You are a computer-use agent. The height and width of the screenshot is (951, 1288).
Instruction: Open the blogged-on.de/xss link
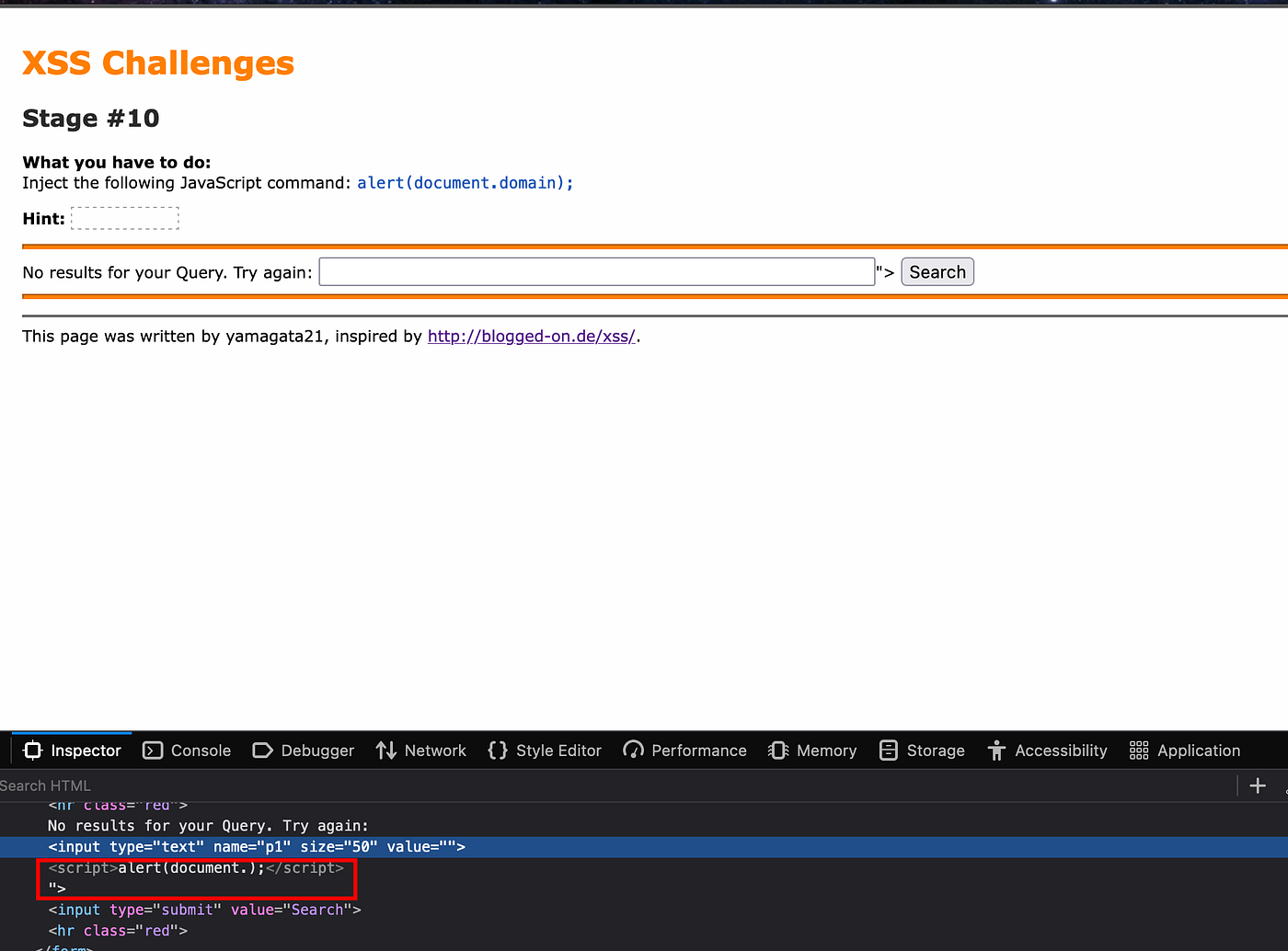tap(532, 337)
